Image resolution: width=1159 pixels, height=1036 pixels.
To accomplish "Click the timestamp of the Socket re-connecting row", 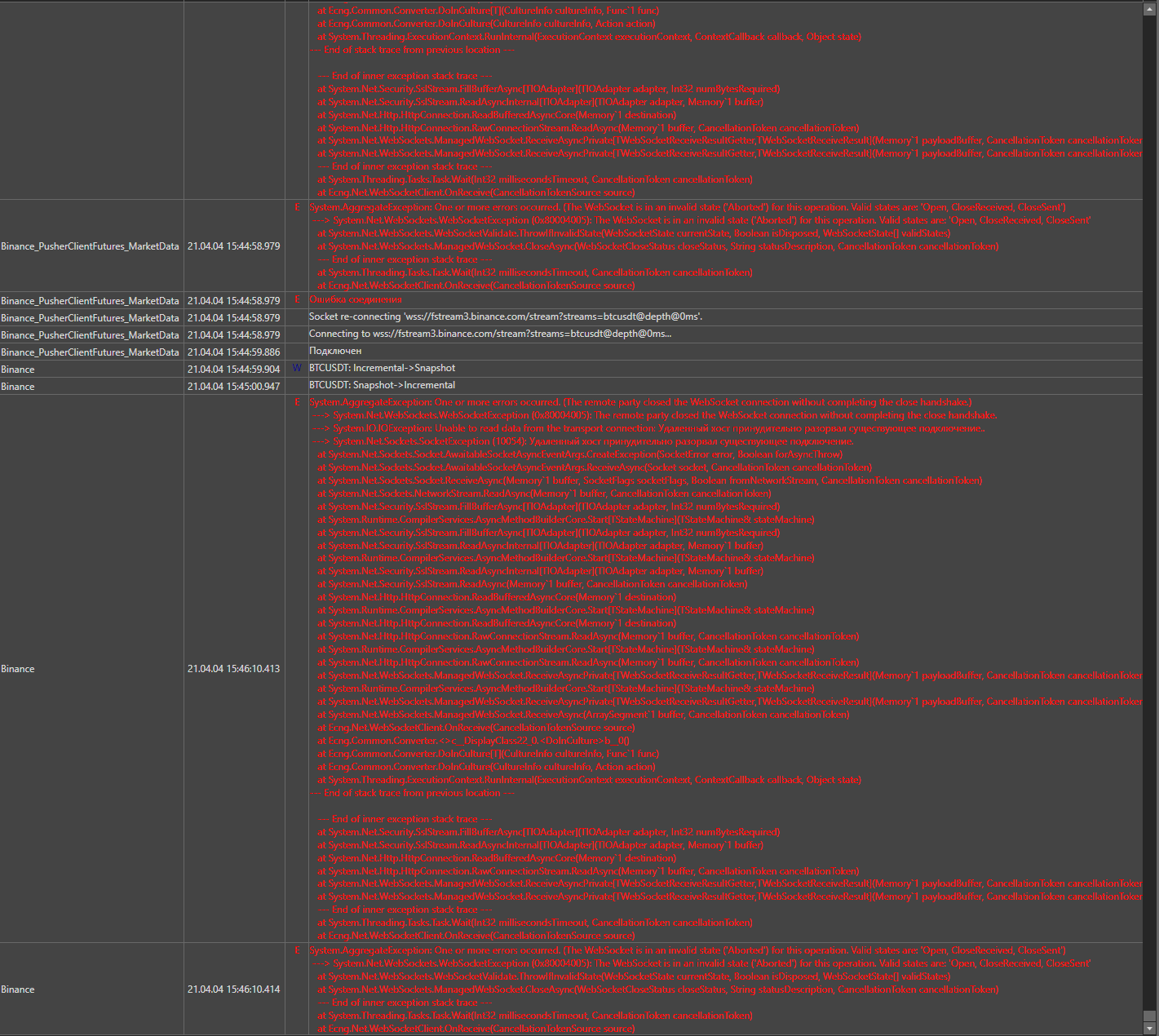I will pos(233,318).
